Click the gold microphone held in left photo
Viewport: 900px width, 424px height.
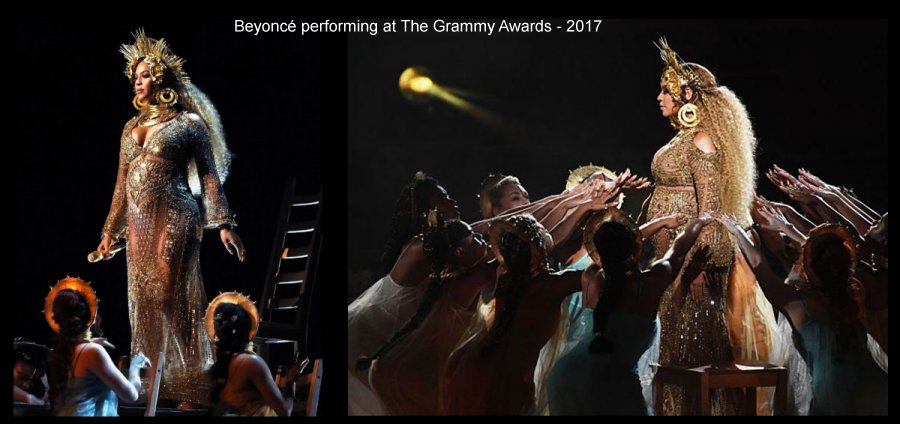(106, 252)
